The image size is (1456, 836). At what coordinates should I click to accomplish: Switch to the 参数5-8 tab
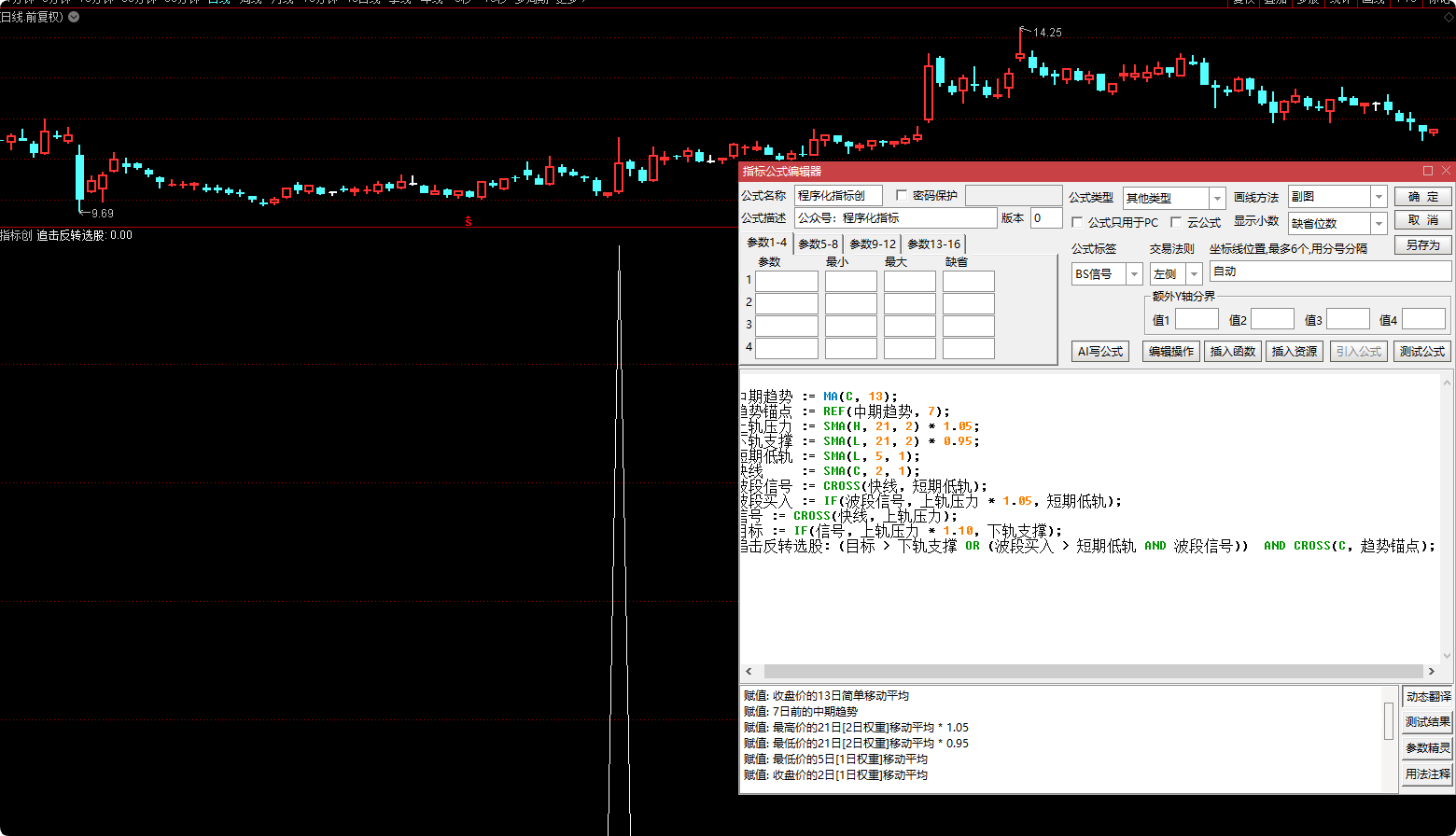pyautogui.click(x=818, y=244)
